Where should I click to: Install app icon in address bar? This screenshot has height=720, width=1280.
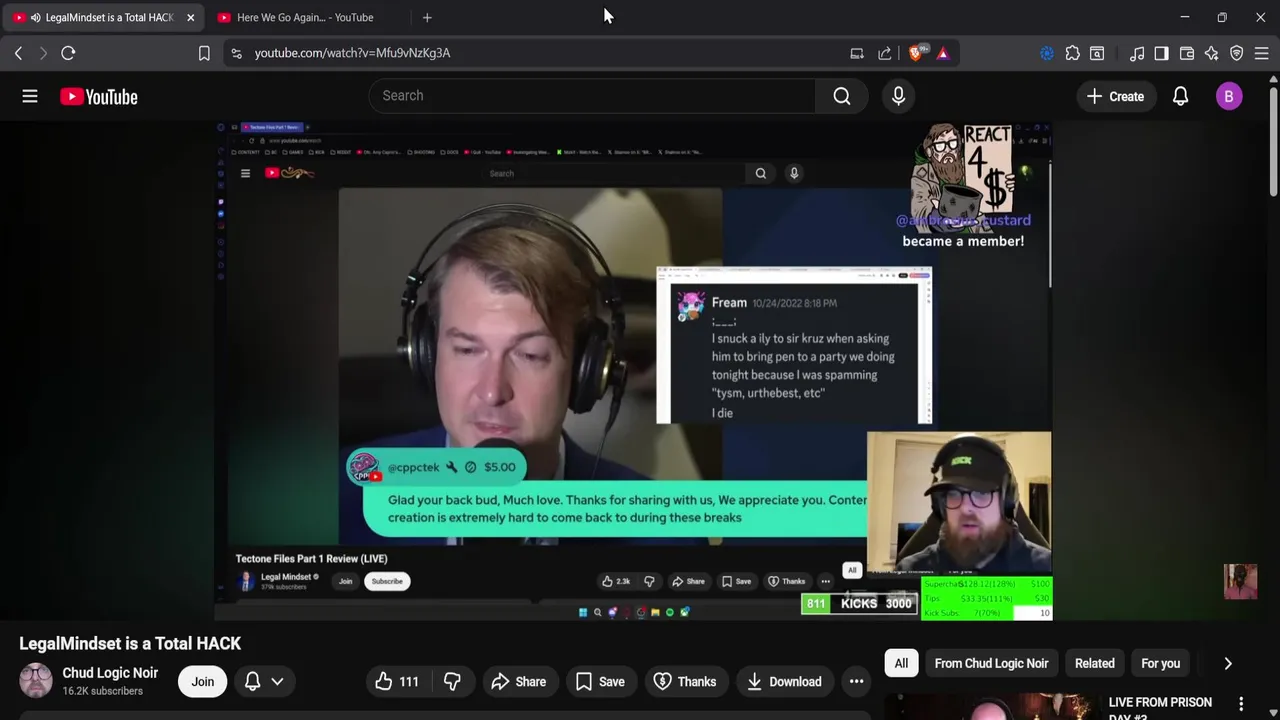(857, 53)
